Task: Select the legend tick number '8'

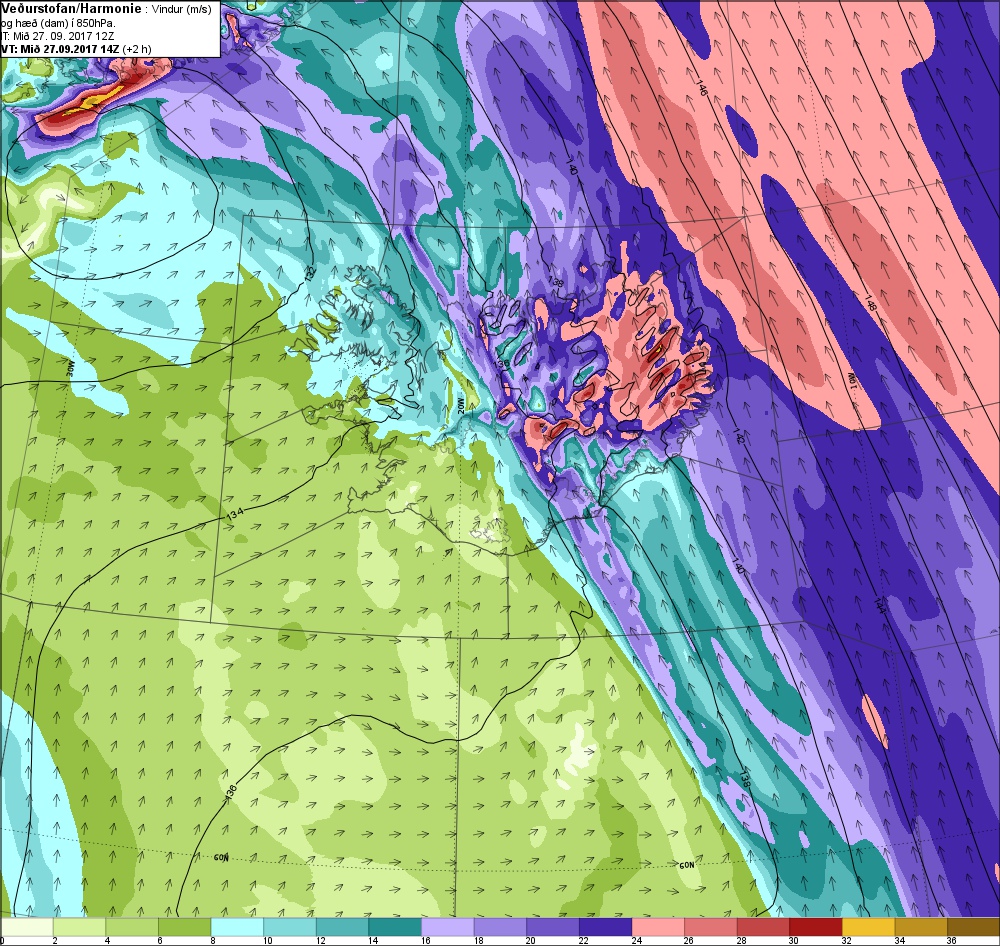Action: 212,940
